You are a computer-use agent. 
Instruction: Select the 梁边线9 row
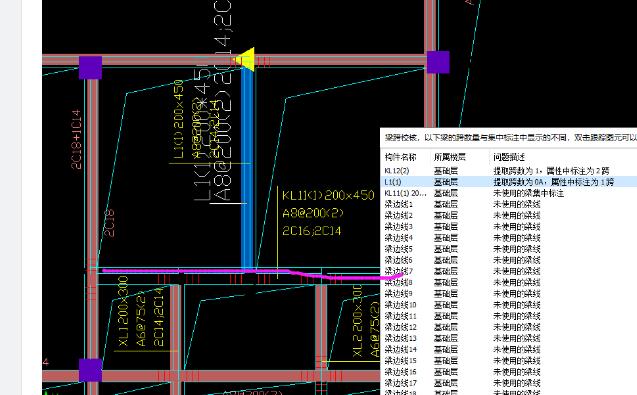tap(509, 293)
